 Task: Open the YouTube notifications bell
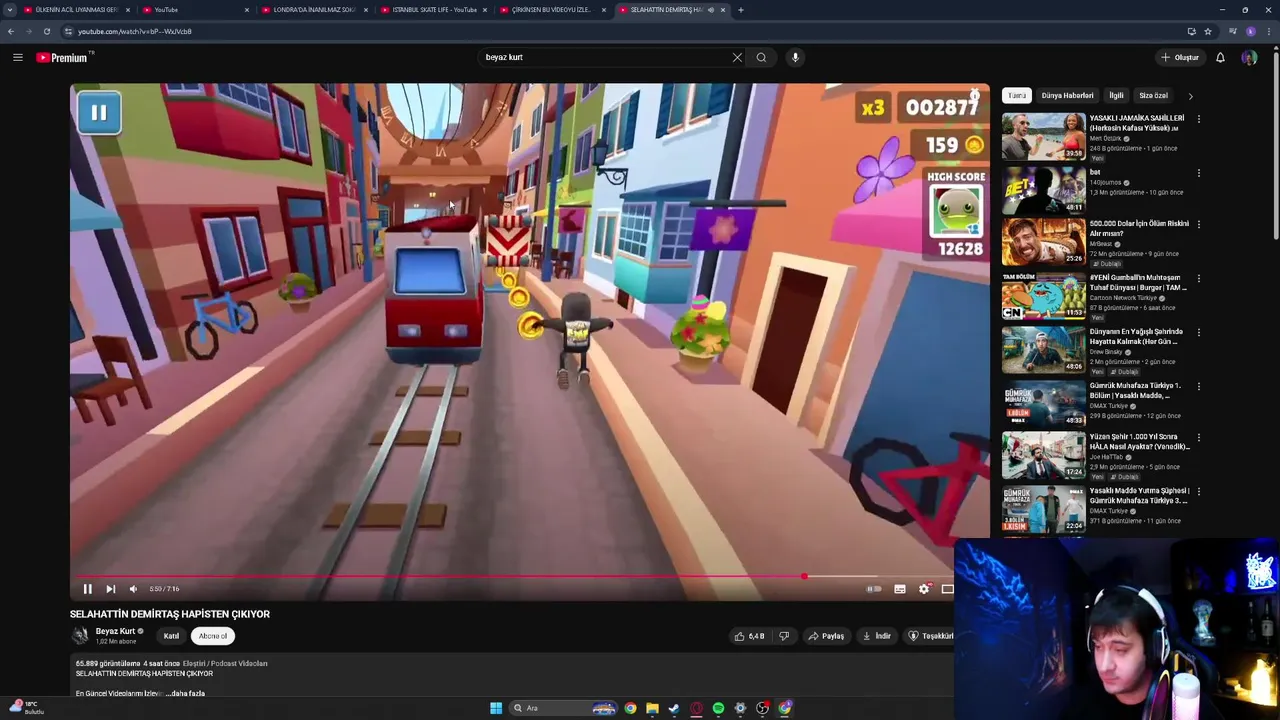click(1220, 57)
